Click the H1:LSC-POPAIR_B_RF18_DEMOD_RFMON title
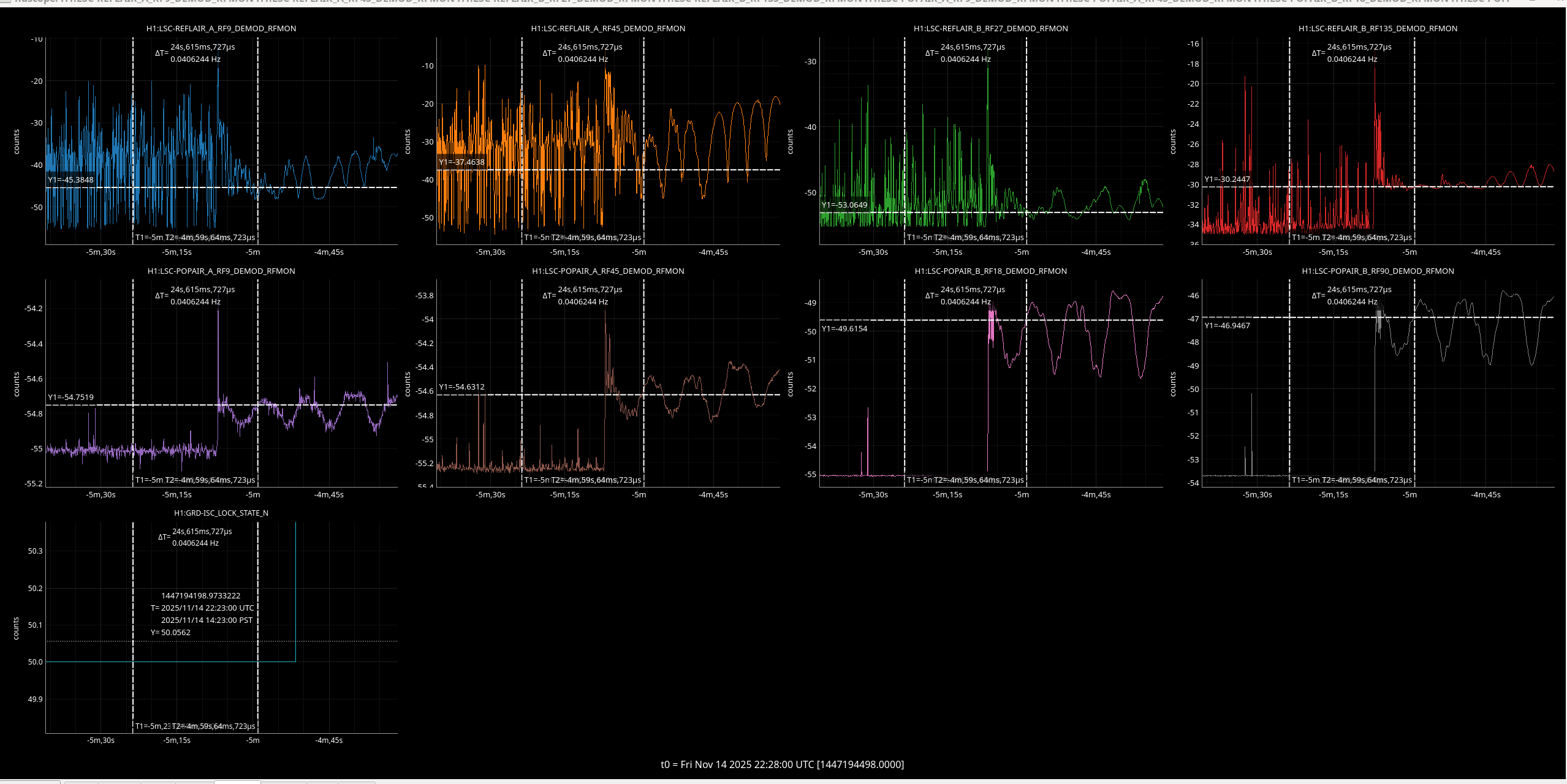 pos(990,271)
